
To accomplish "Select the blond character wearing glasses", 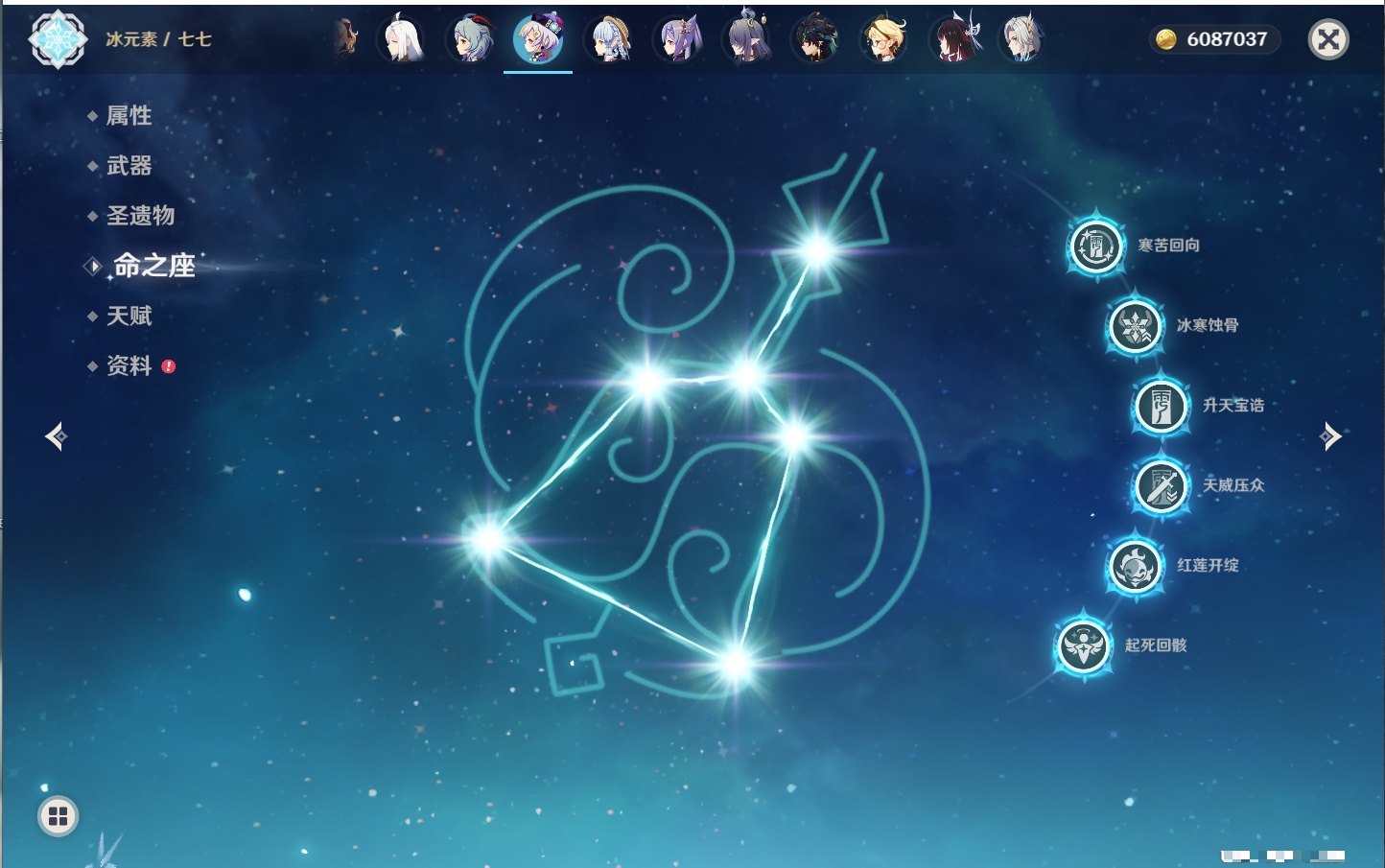I will click(884, 39).
